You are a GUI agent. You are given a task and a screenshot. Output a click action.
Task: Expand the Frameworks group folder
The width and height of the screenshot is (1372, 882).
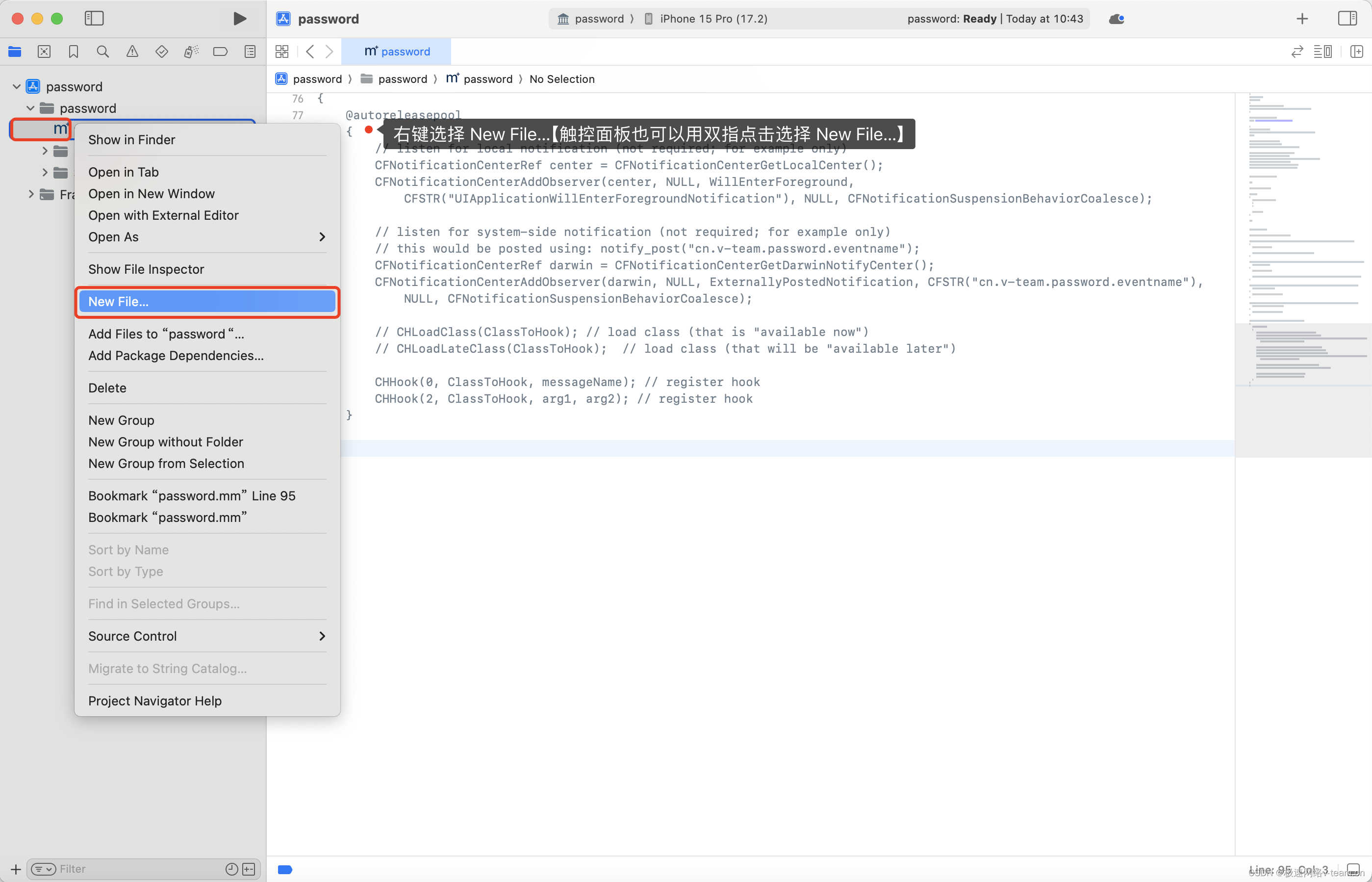pyautogui.click(x=31, y=194)
